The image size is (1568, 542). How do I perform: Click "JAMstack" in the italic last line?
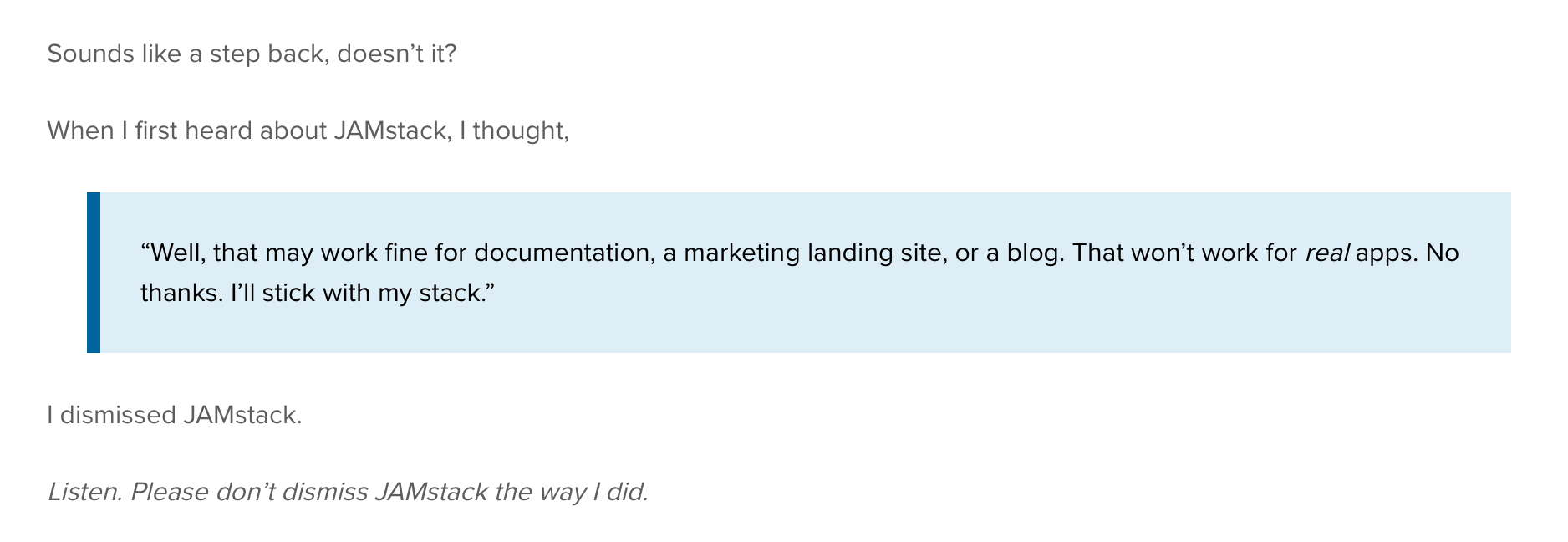[x=431, y=492]
